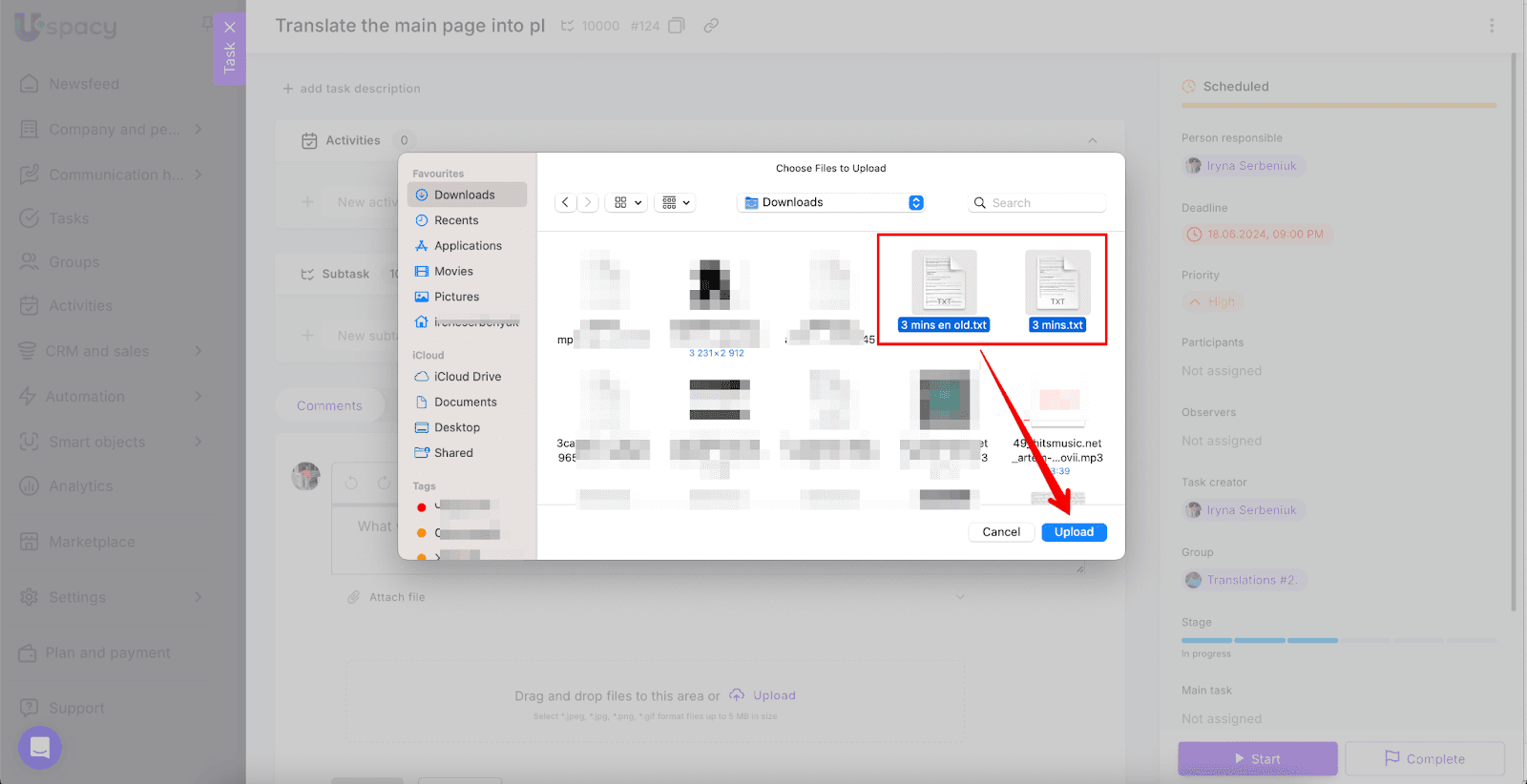The width and height of the screenshot is (1527, 784).
Task: Open the icon view mode dropdown
Action: pyautogui.click(x=627, y=202)
